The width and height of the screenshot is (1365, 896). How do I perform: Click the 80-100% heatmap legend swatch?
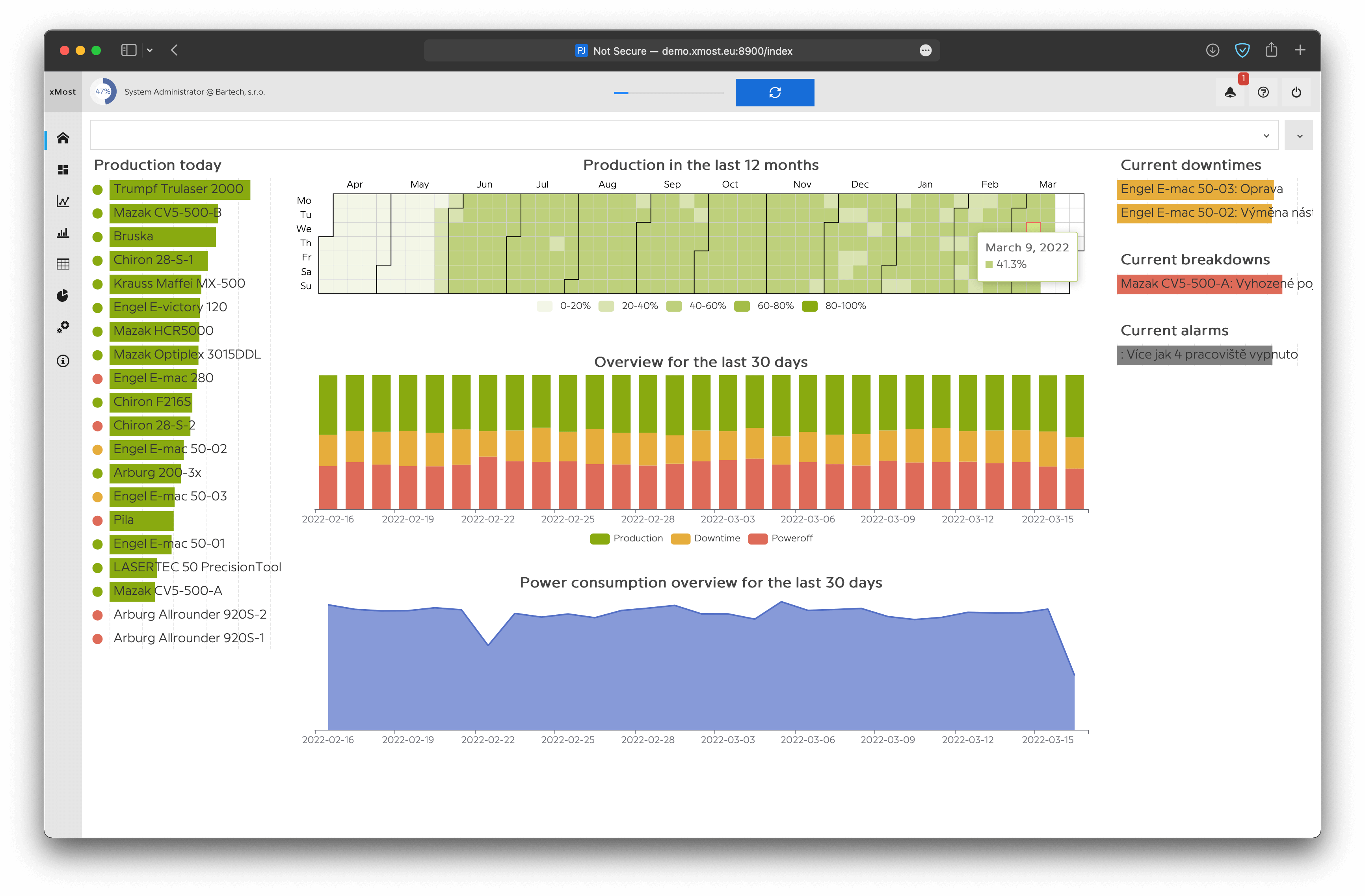(x=809, y=306)
